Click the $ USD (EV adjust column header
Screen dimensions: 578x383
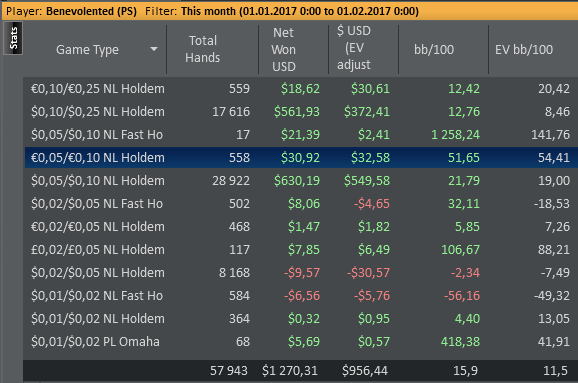click(354, 48)
